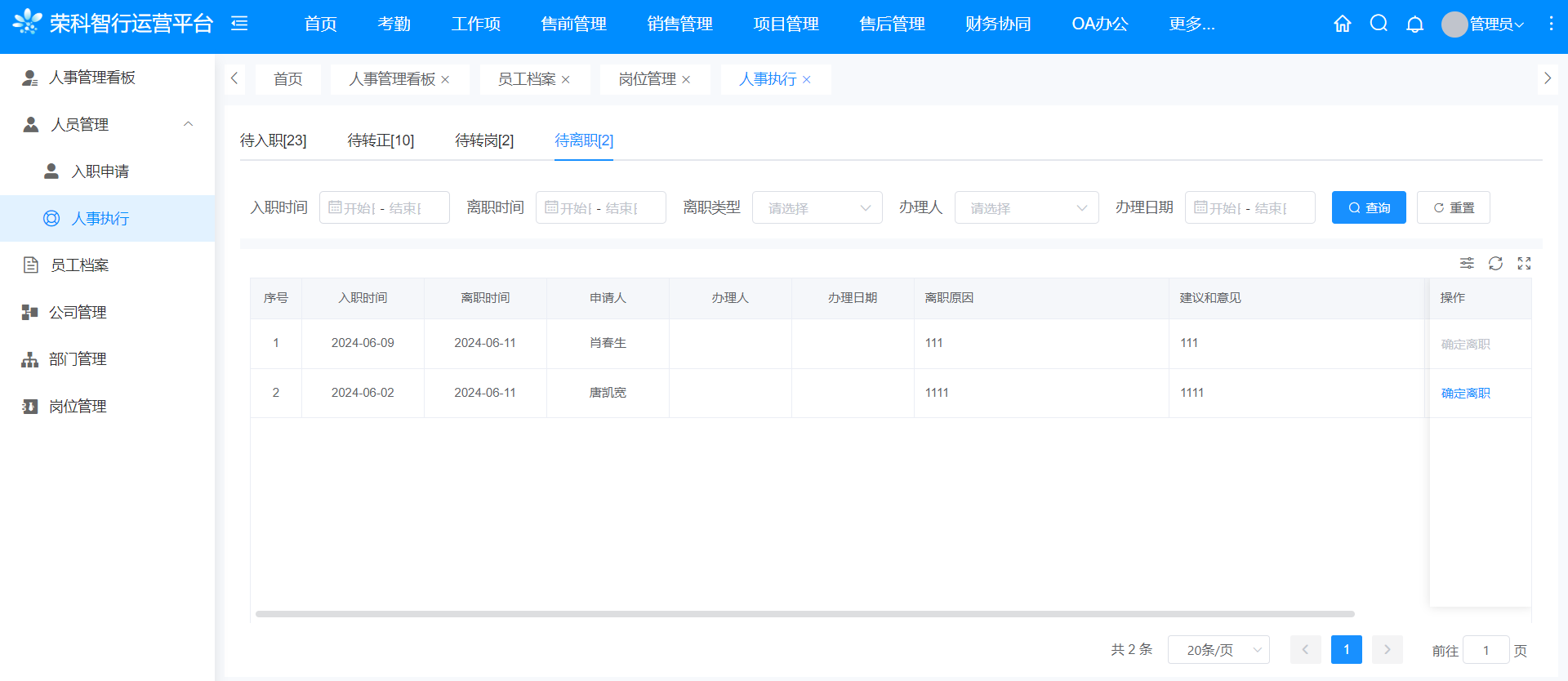Screen dimensions: 1568x681
Task: Open the 离职类型 dropdown
Action: (817, 207)
